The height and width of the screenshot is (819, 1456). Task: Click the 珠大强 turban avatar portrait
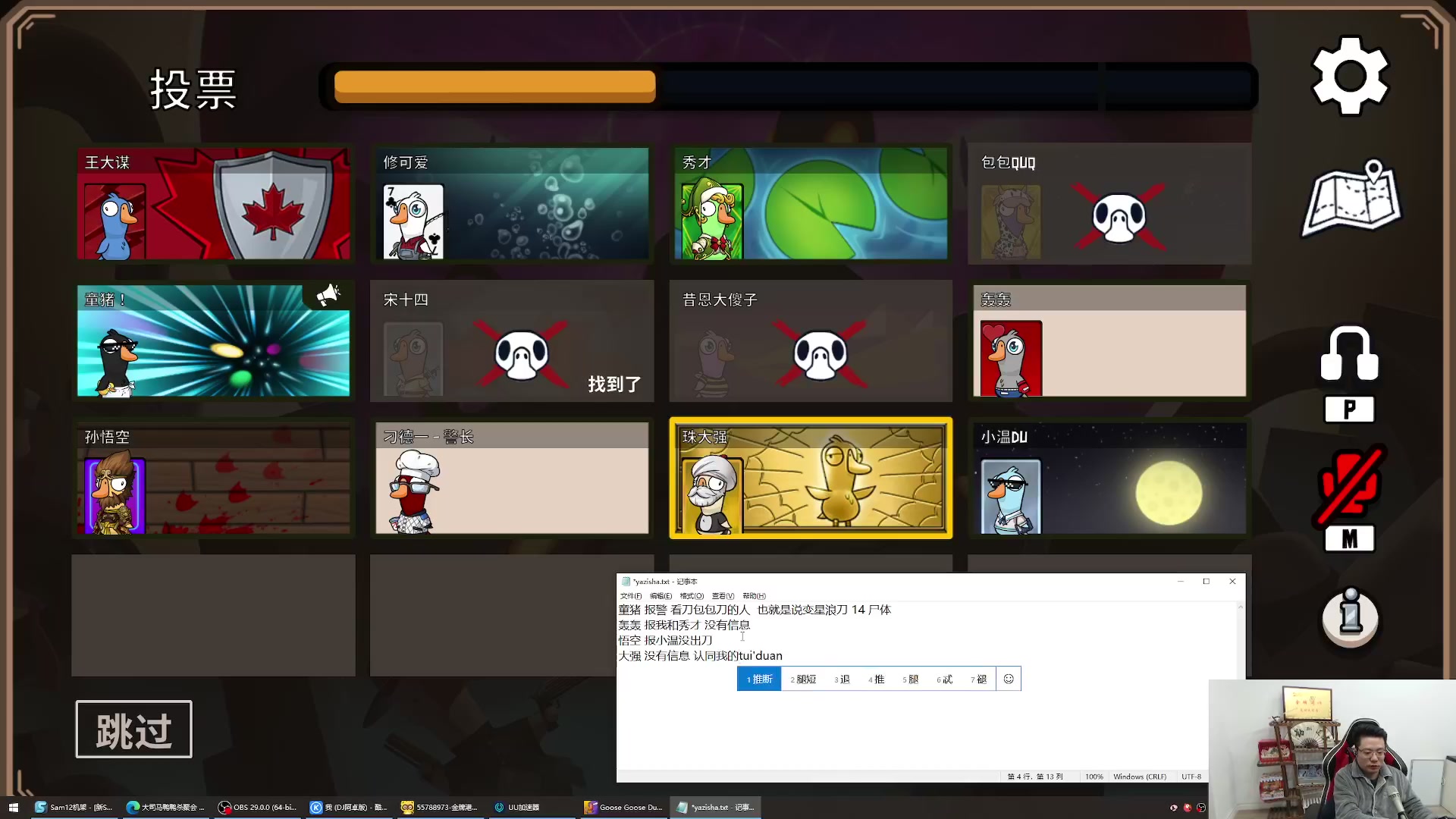point(712,494)
